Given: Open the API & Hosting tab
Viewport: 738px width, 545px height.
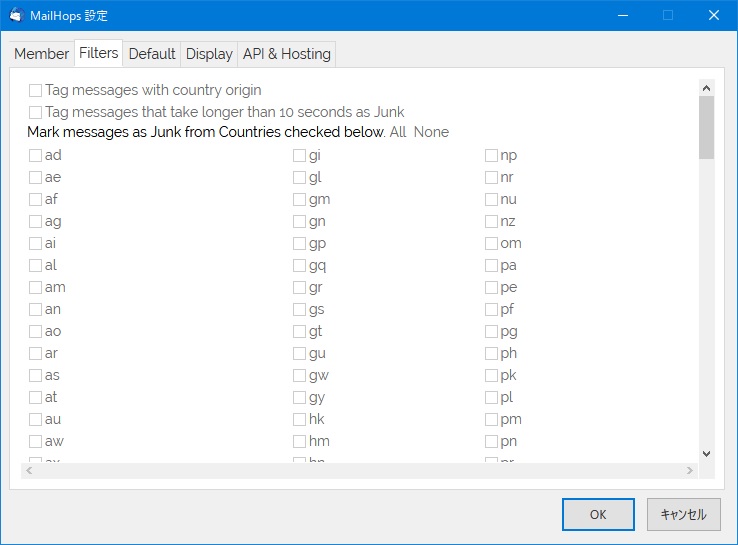Looking at the screenshot, I should coord(286,54).
